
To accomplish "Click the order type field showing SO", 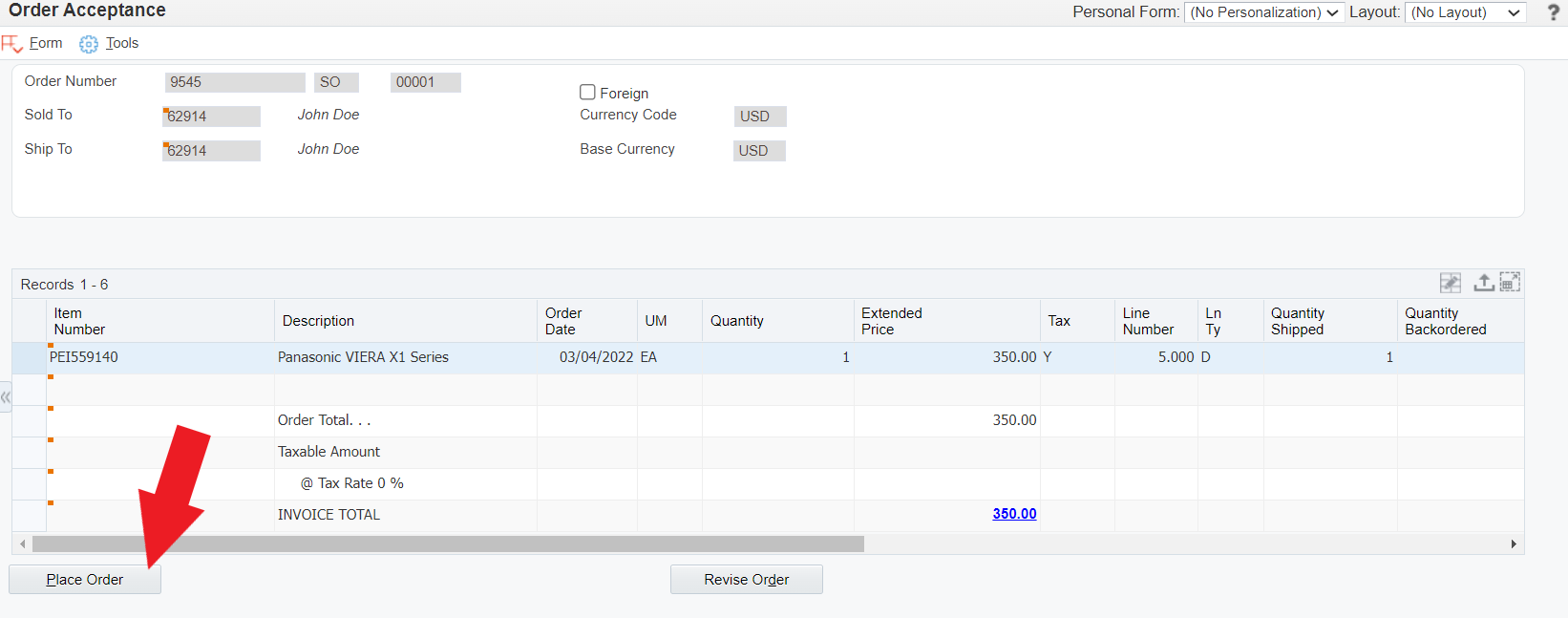I will (337, 82).
